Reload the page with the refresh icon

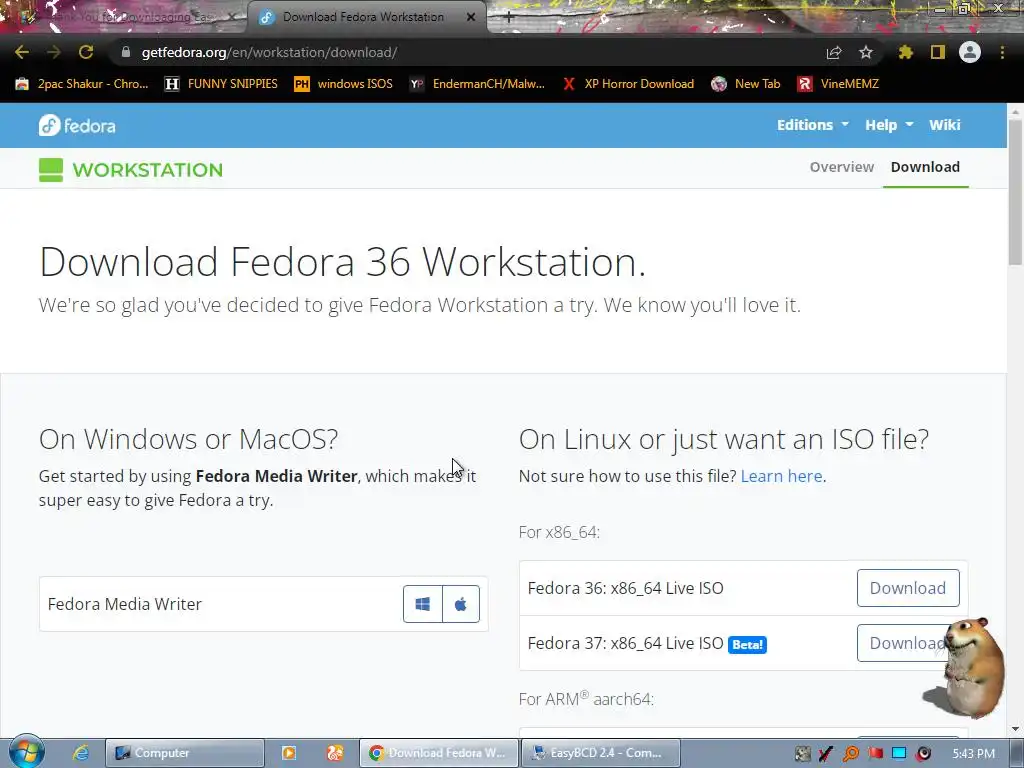(x=86, y=52)
